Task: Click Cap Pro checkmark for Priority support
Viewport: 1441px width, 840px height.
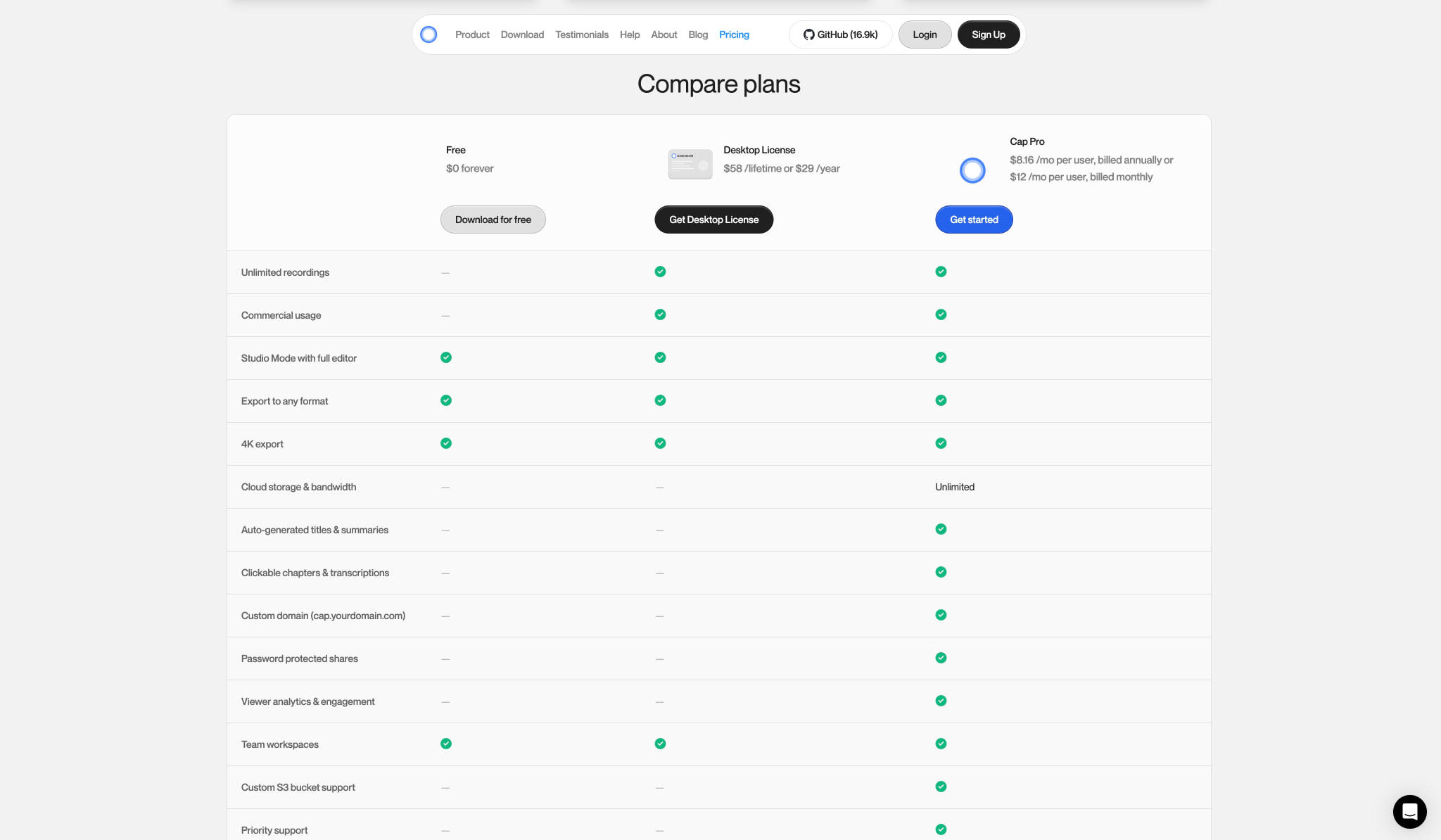Action: [941, 829]
